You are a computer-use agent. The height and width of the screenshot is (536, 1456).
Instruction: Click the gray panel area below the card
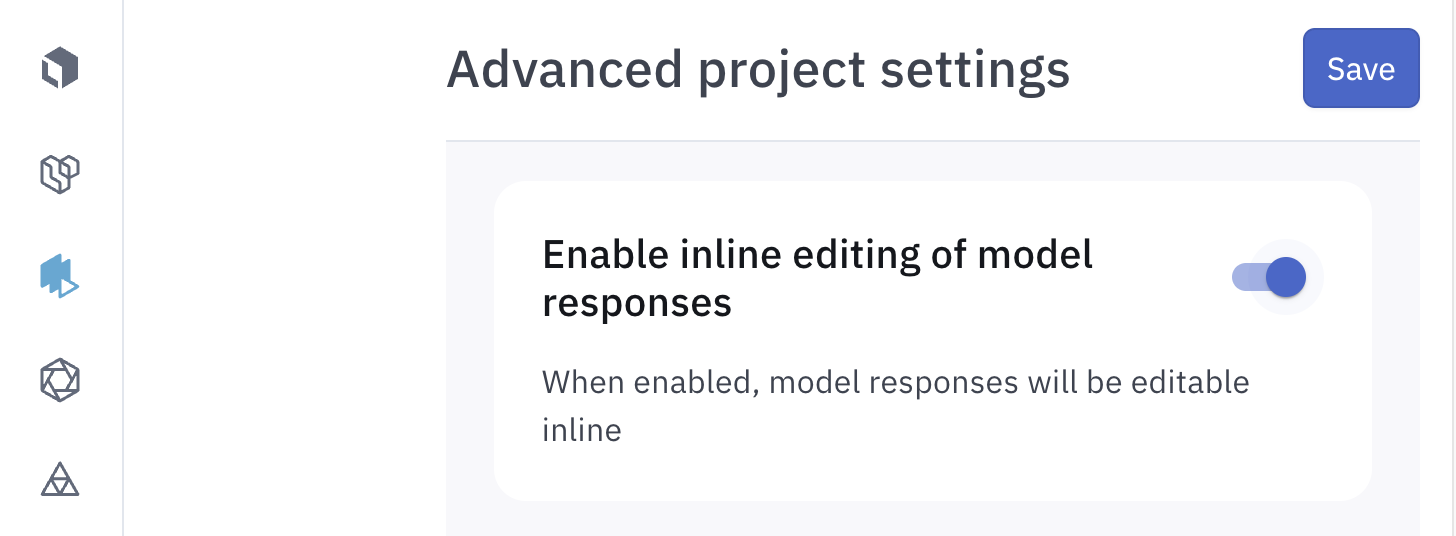point(932,520)
